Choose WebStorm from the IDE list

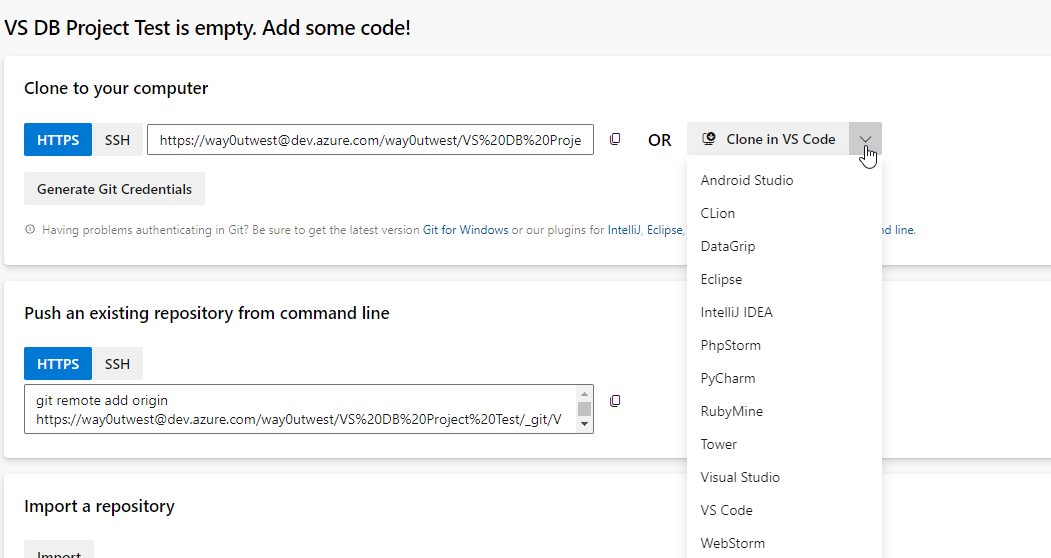784,543
